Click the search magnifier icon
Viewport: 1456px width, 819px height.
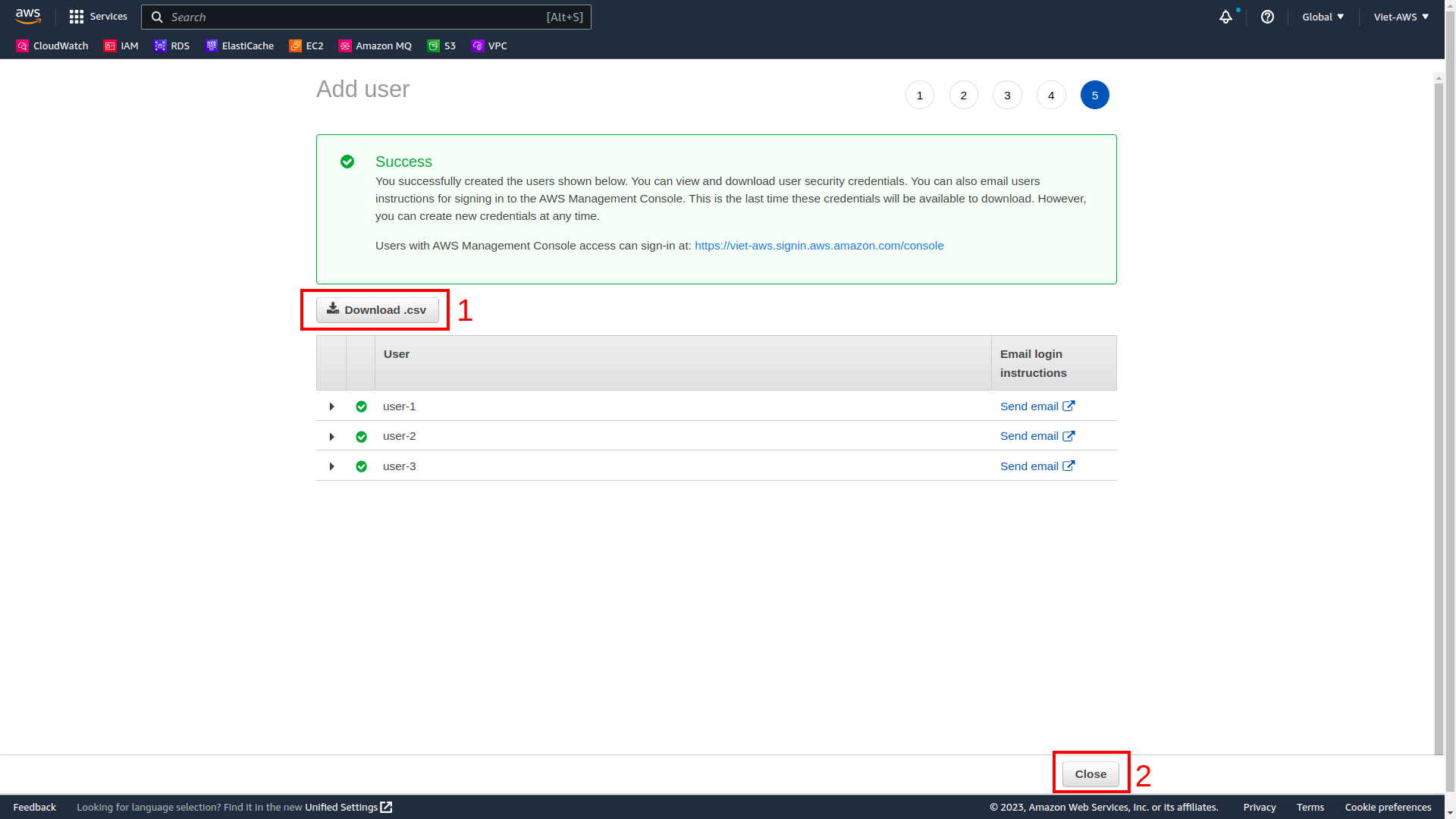pos(157,17)
